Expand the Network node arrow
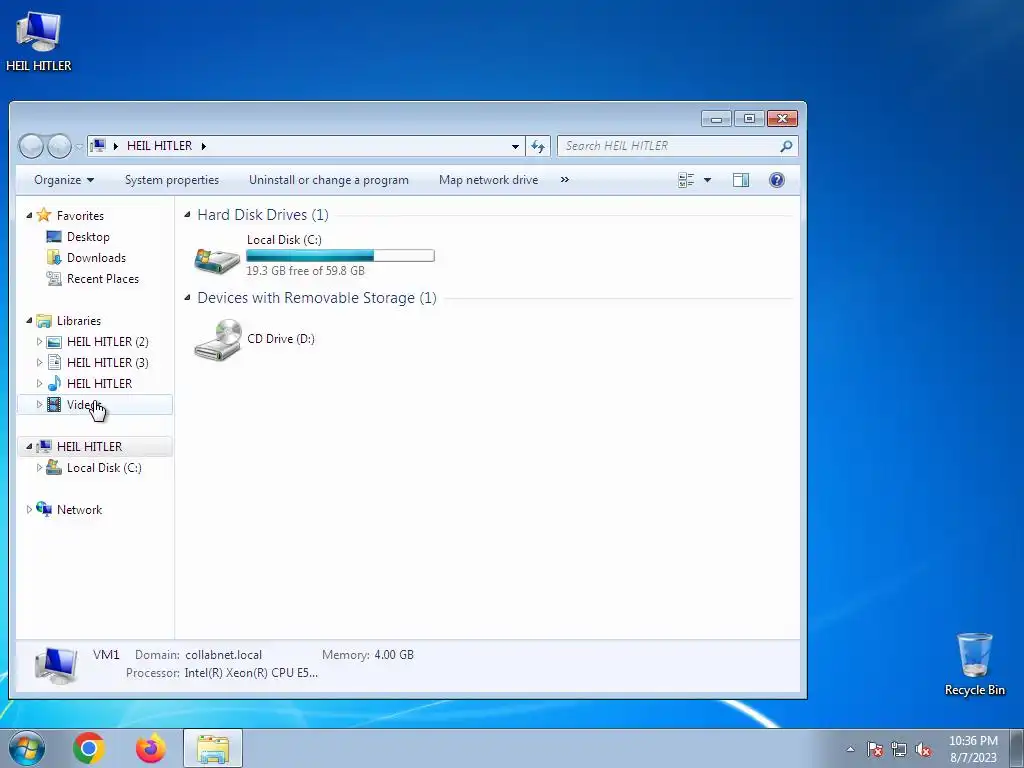1024x768 pixels. point(29,509)
